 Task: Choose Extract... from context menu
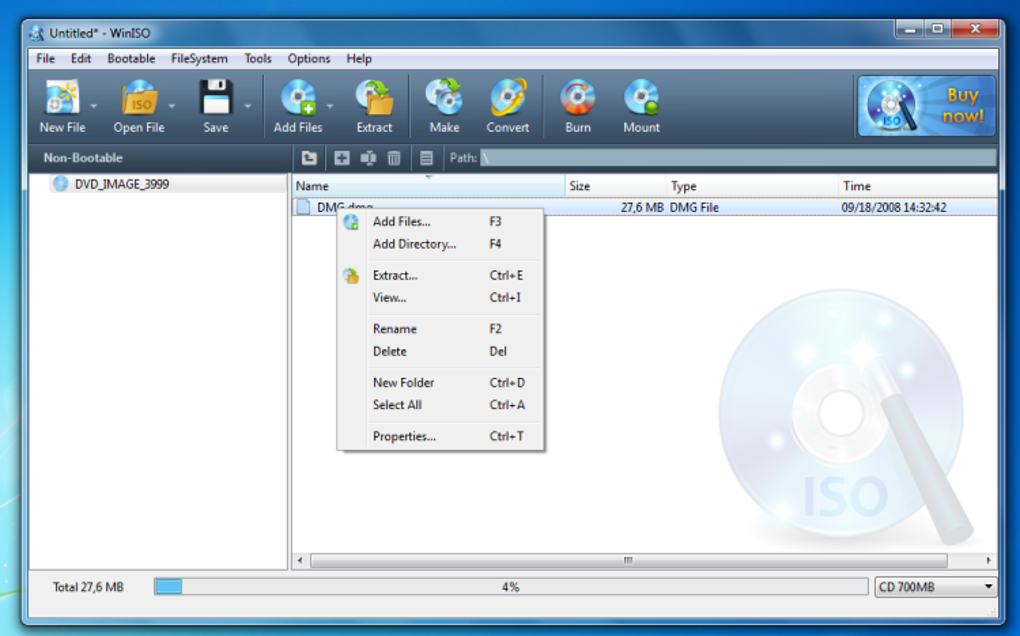pyautogui.click(x=440, y=276)
